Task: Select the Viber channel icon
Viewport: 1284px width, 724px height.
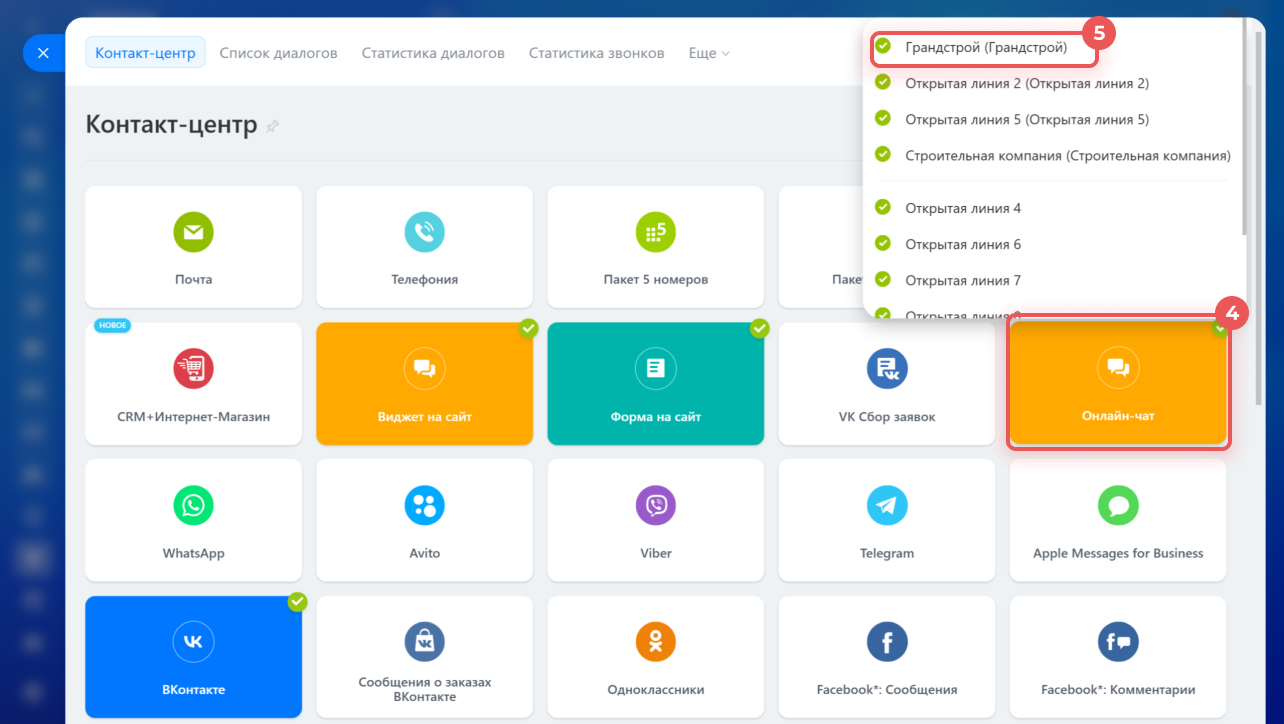Action: coord(656,505)
